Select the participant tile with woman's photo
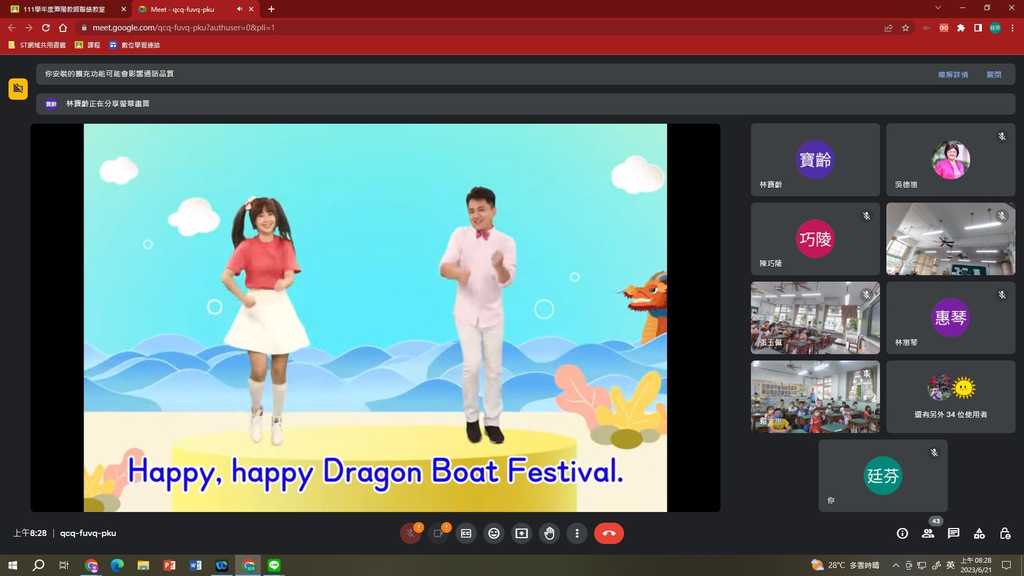The width and height of the screenshot is (1024, 576). [x=950, y=159]
